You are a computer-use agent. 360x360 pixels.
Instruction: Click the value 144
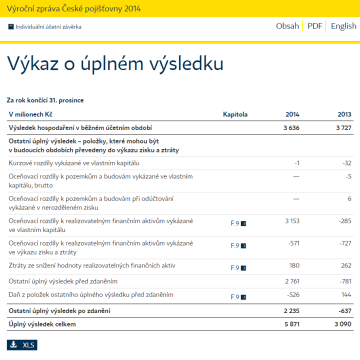(347, 295)
